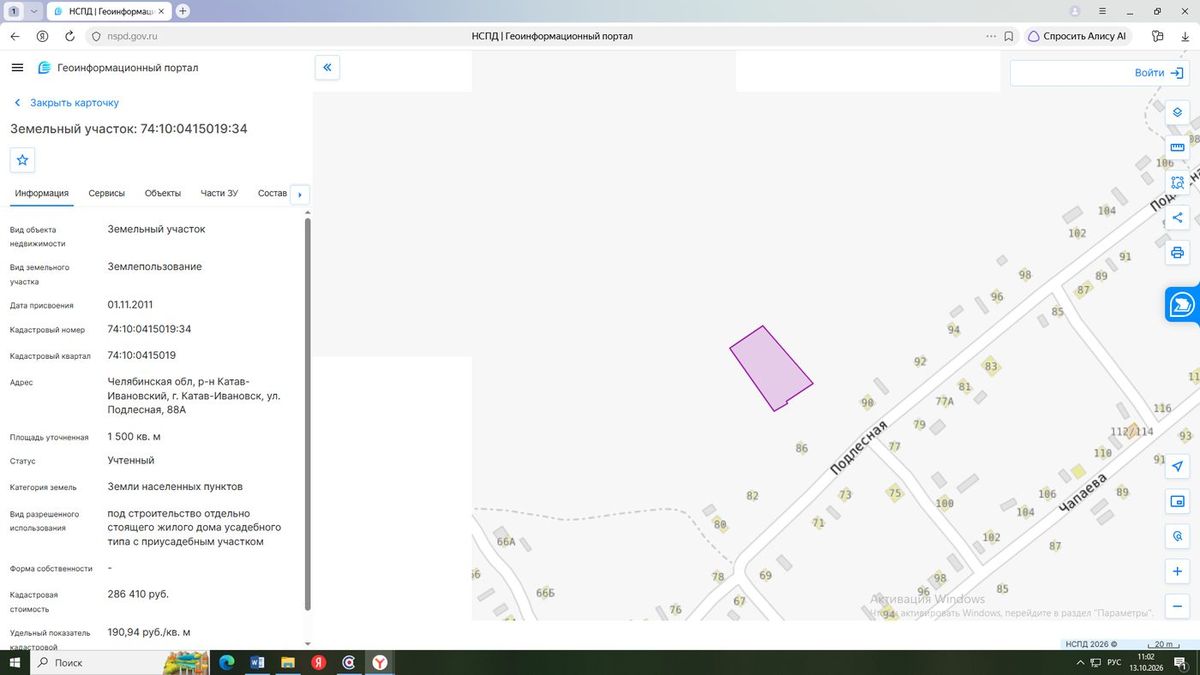The height and width of the screenshot is (675, 1200).
Task: Click the cadastral object search map tool
Action: point(1178,536)
